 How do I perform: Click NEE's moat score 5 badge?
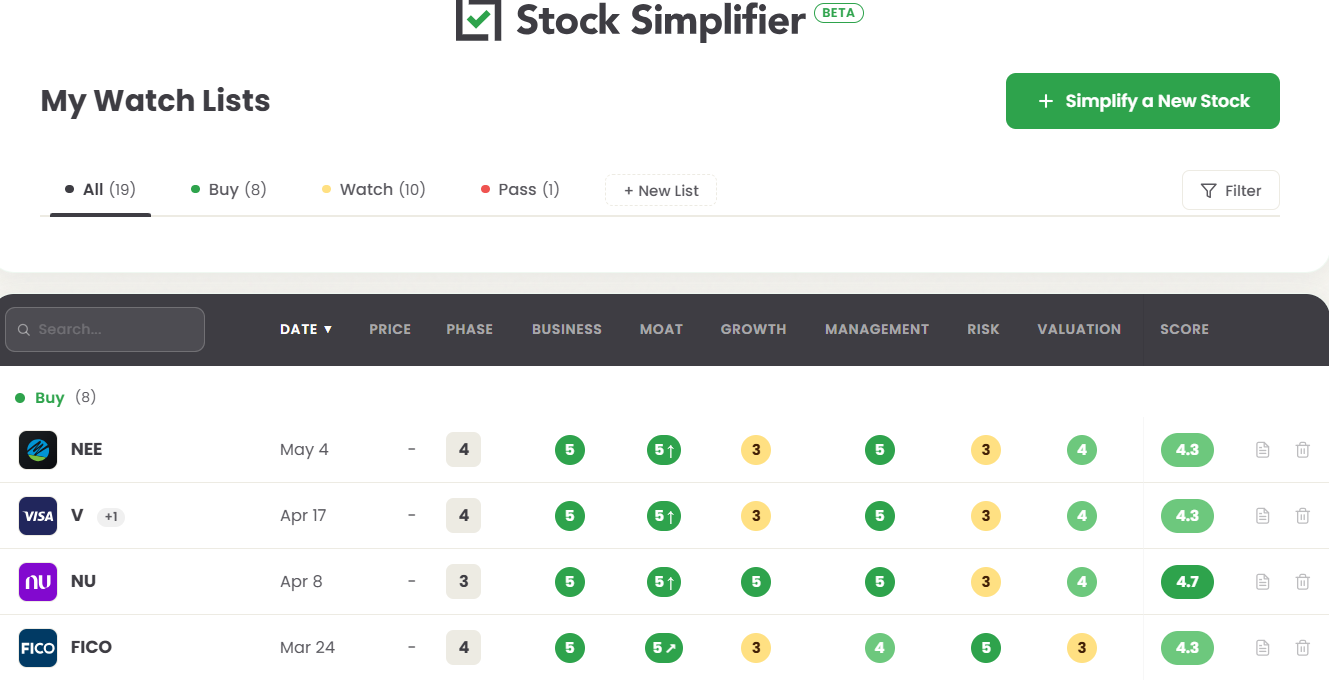click(664, 450)
